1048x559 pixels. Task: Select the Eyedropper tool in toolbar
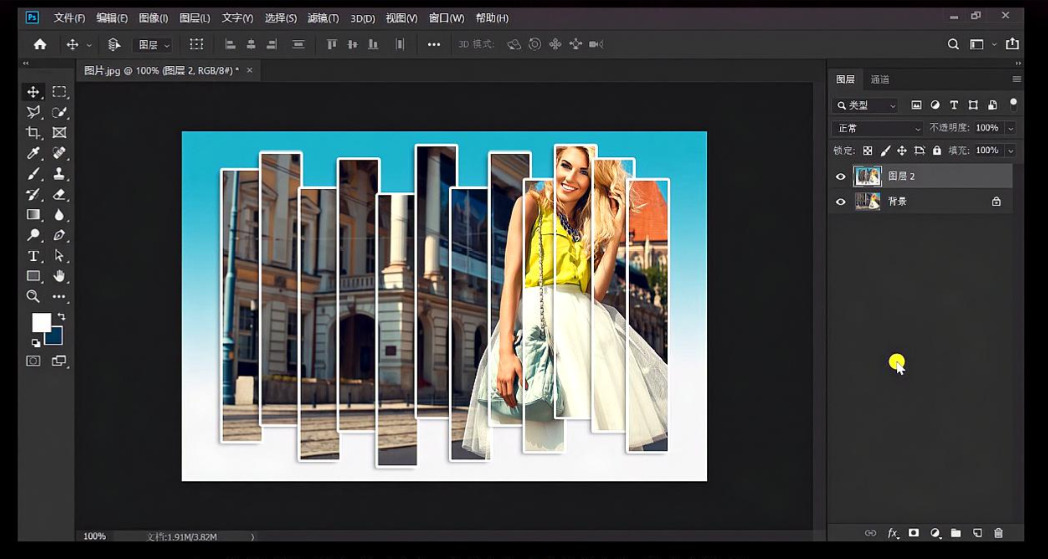[33, 153]
